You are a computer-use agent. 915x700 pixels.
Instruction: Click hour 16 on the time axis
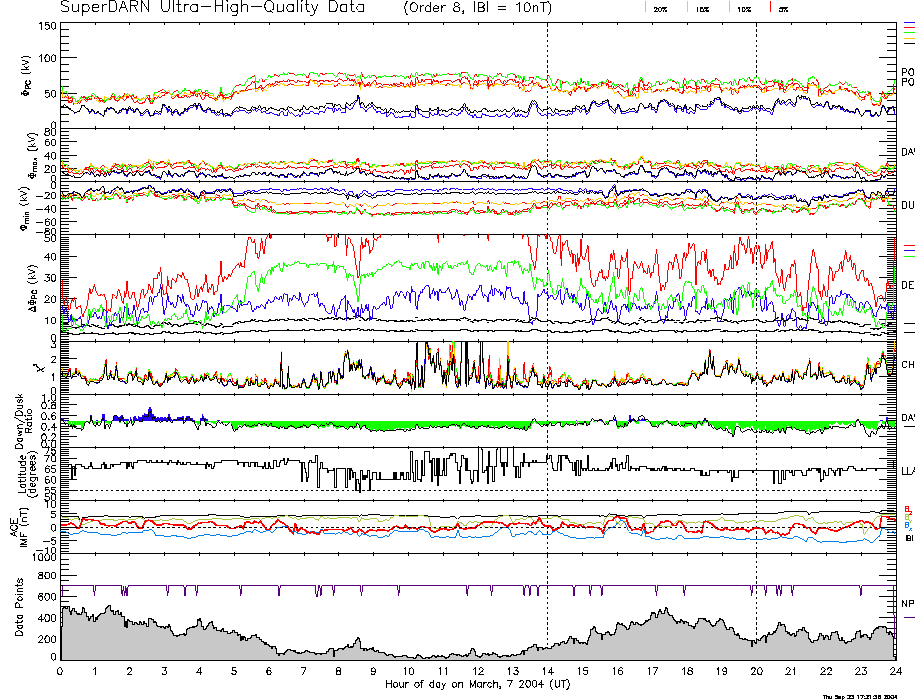click(617, 671)
